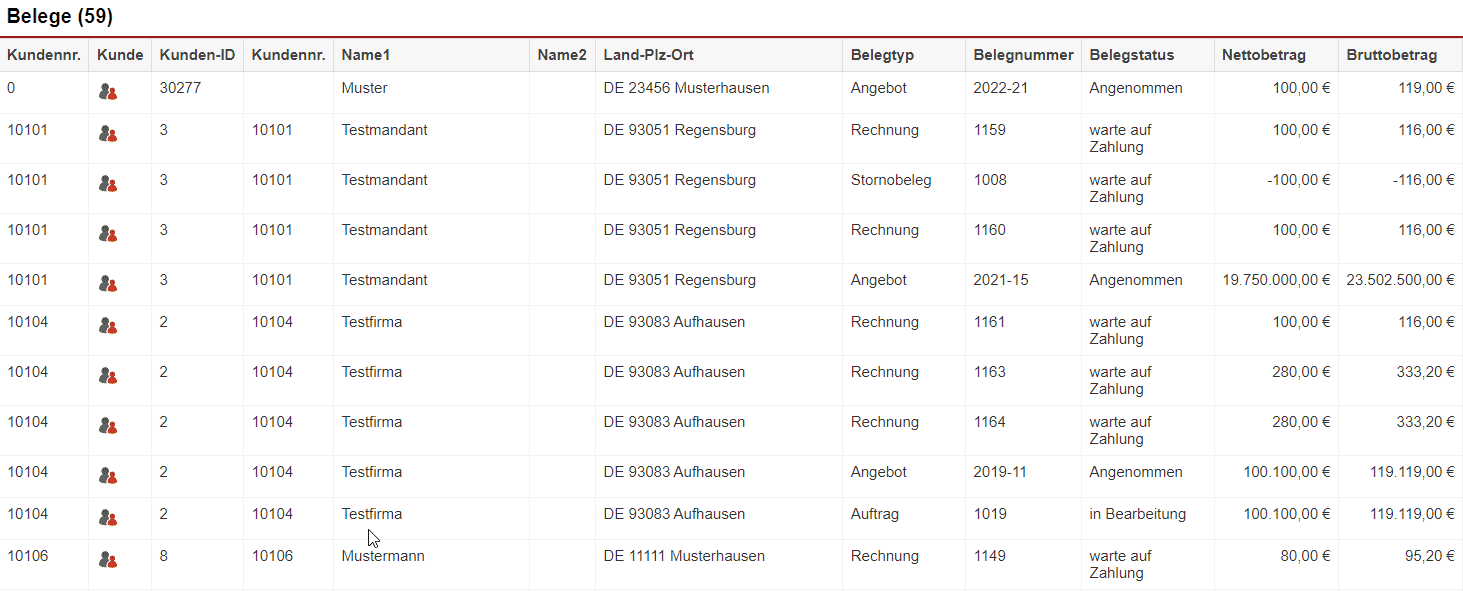Sort by the Nettobetrag column header
This screenshot has height=591, width=1463.
[1263, 55]
